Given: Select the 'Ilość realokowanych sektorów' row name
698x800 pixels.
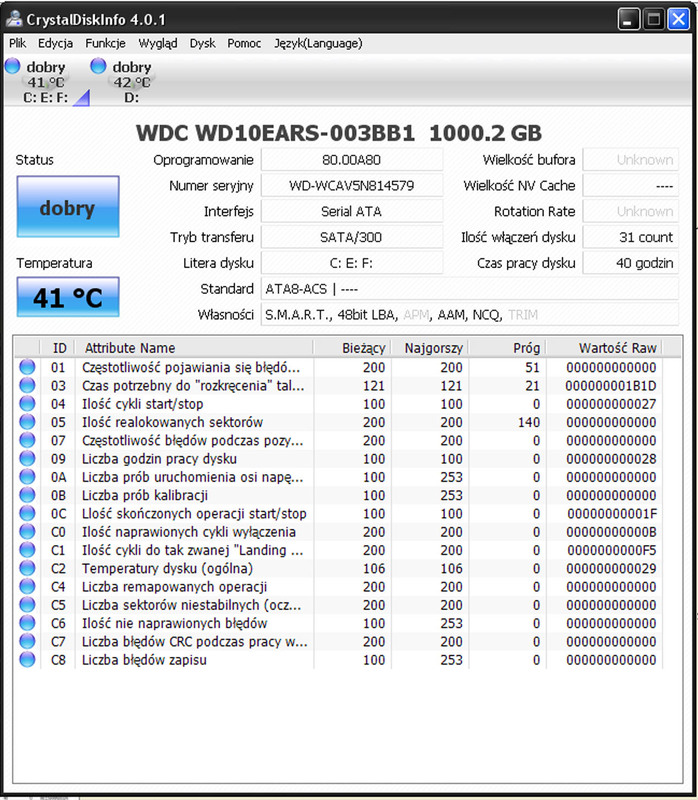Looking at the screenshot, I should 172,422.
